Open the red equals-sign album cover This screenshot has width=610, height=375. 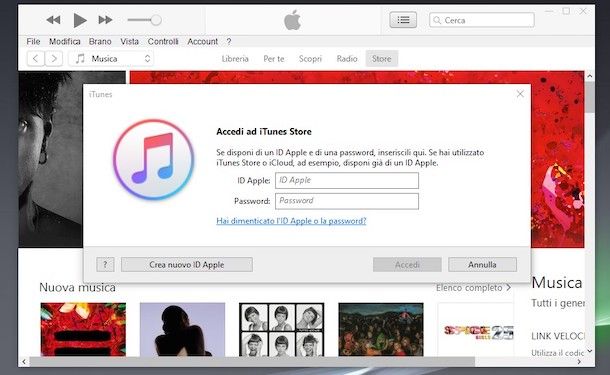tap(83, 329)
